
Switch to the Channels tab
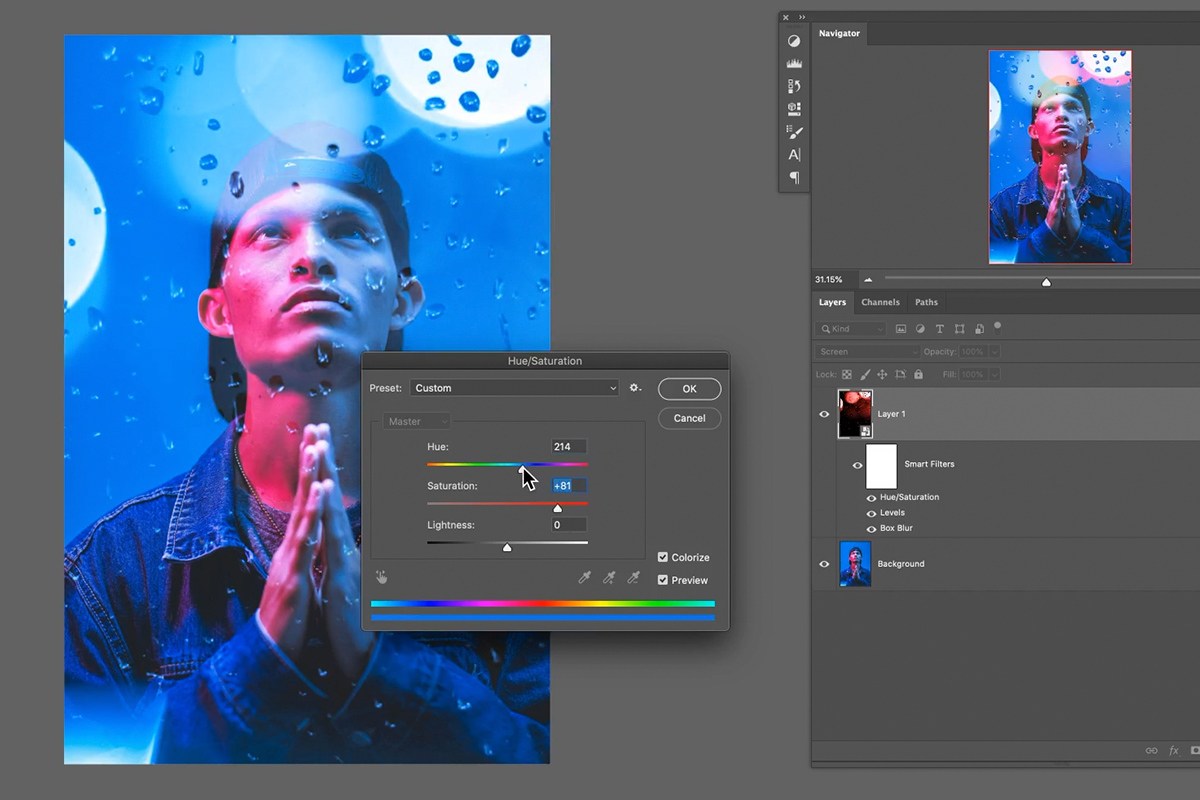tap(880, 302)
